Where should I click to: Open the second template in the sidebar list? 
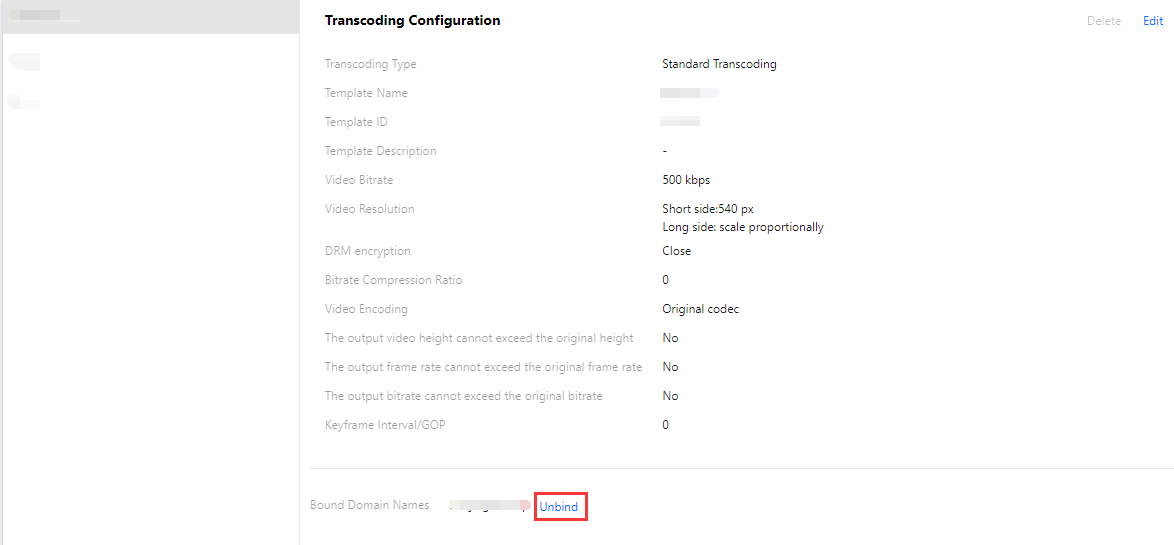[24, 62]
